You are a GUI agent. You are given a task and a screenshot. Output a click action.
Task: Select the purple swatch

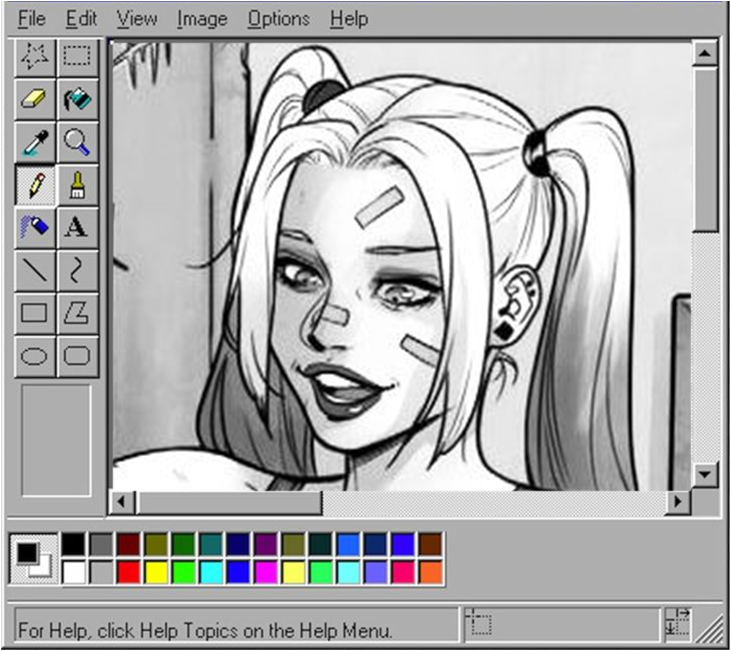(x=266, y=544)
